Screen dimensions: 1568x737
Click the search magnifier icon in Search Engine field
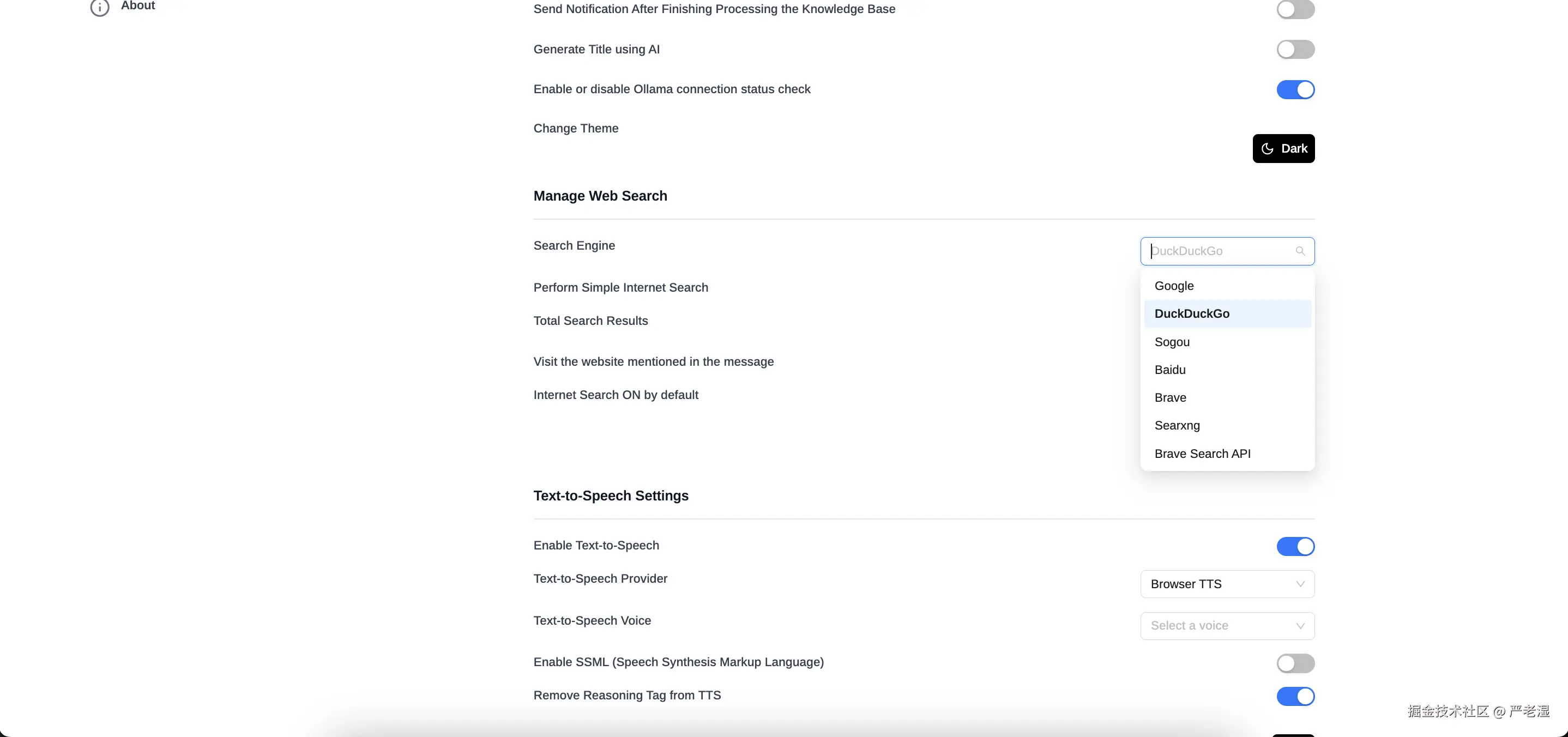point(1300,251)
